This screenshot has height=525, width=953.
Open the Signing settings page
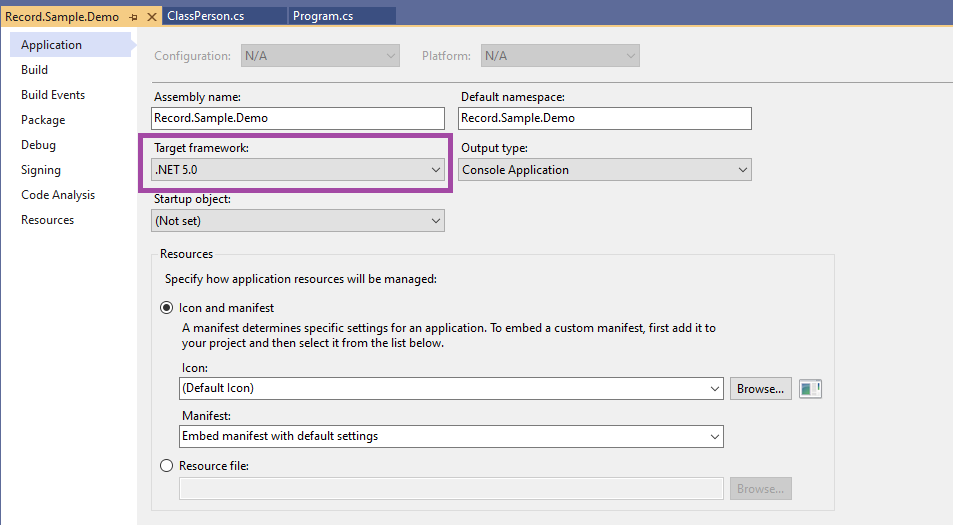point(41,170)
